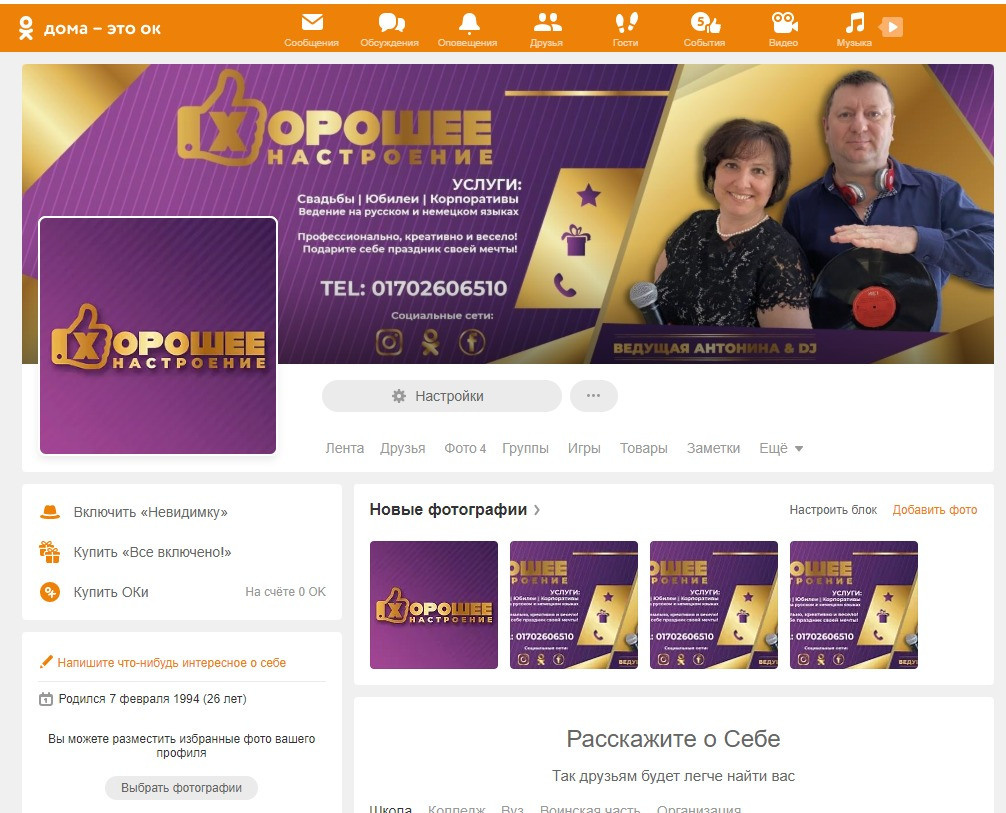The width and height of the screenshot is (1006, 813).
Task: Click Купить ОКи link
Action: [110, 592]
